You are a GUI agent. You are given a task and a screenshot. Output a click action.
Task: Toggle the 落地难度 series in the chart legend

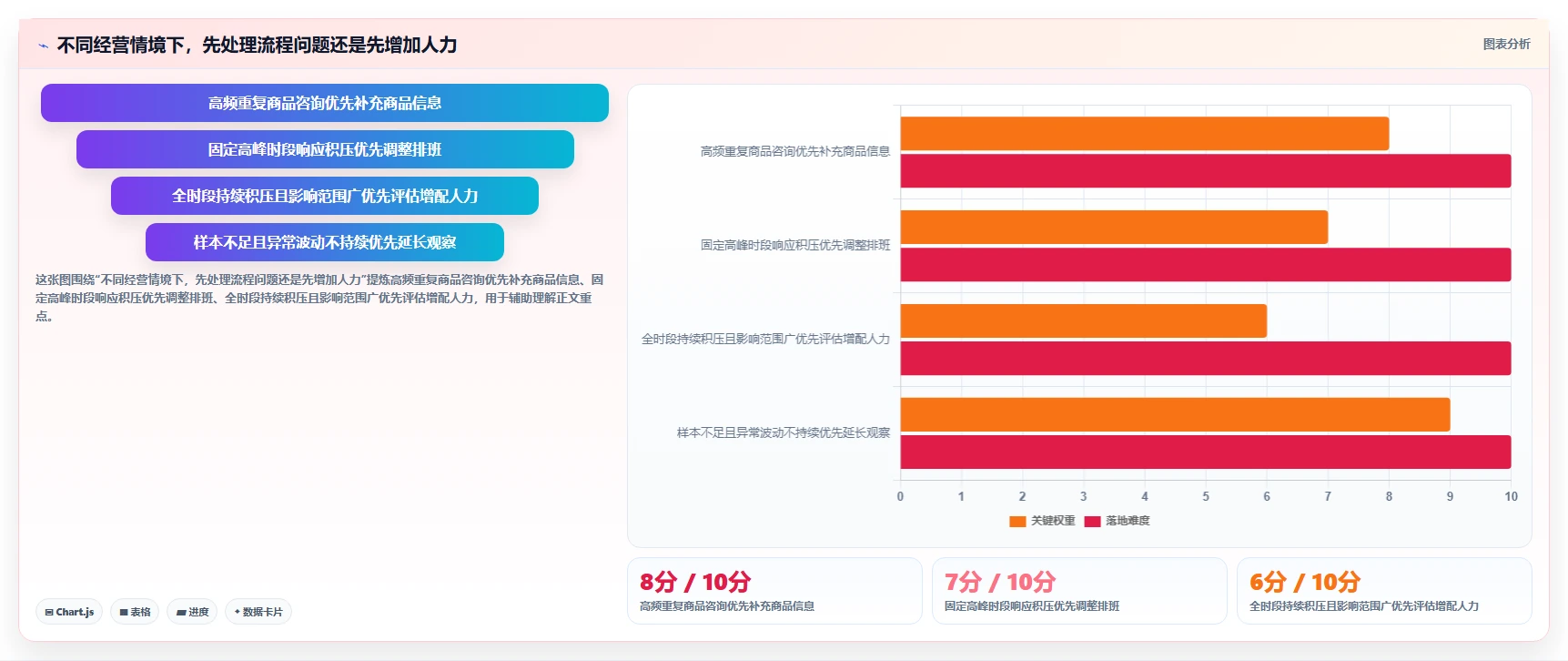coord(1118,521)
